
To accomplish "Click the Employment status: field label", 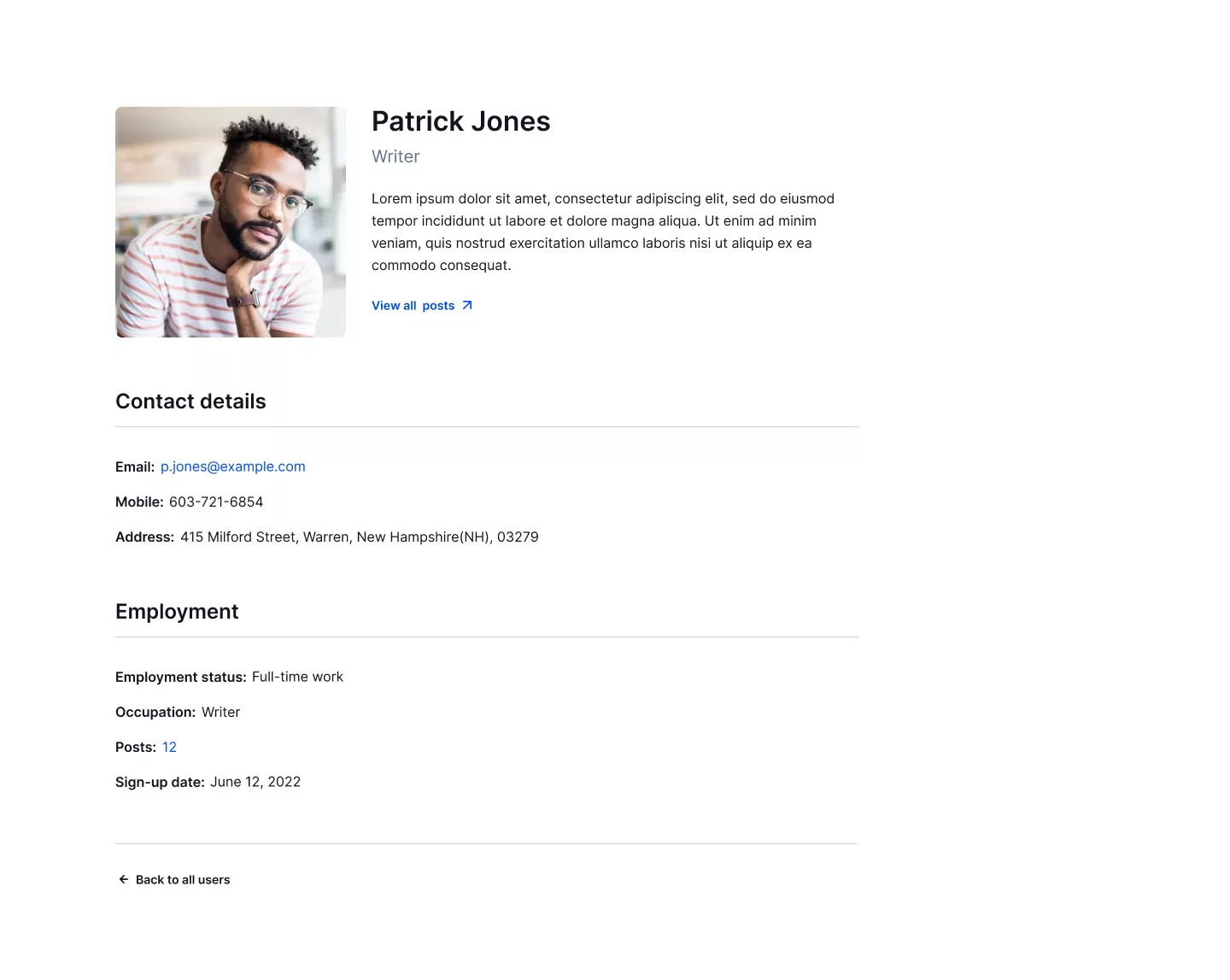I will (180, 677).
